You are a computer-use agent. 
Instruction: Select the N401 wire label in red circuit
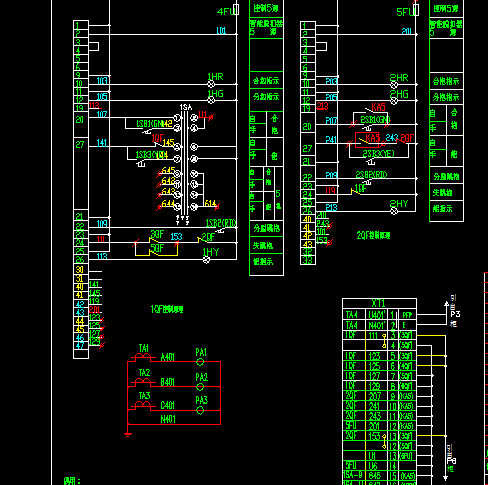point(168,419)
